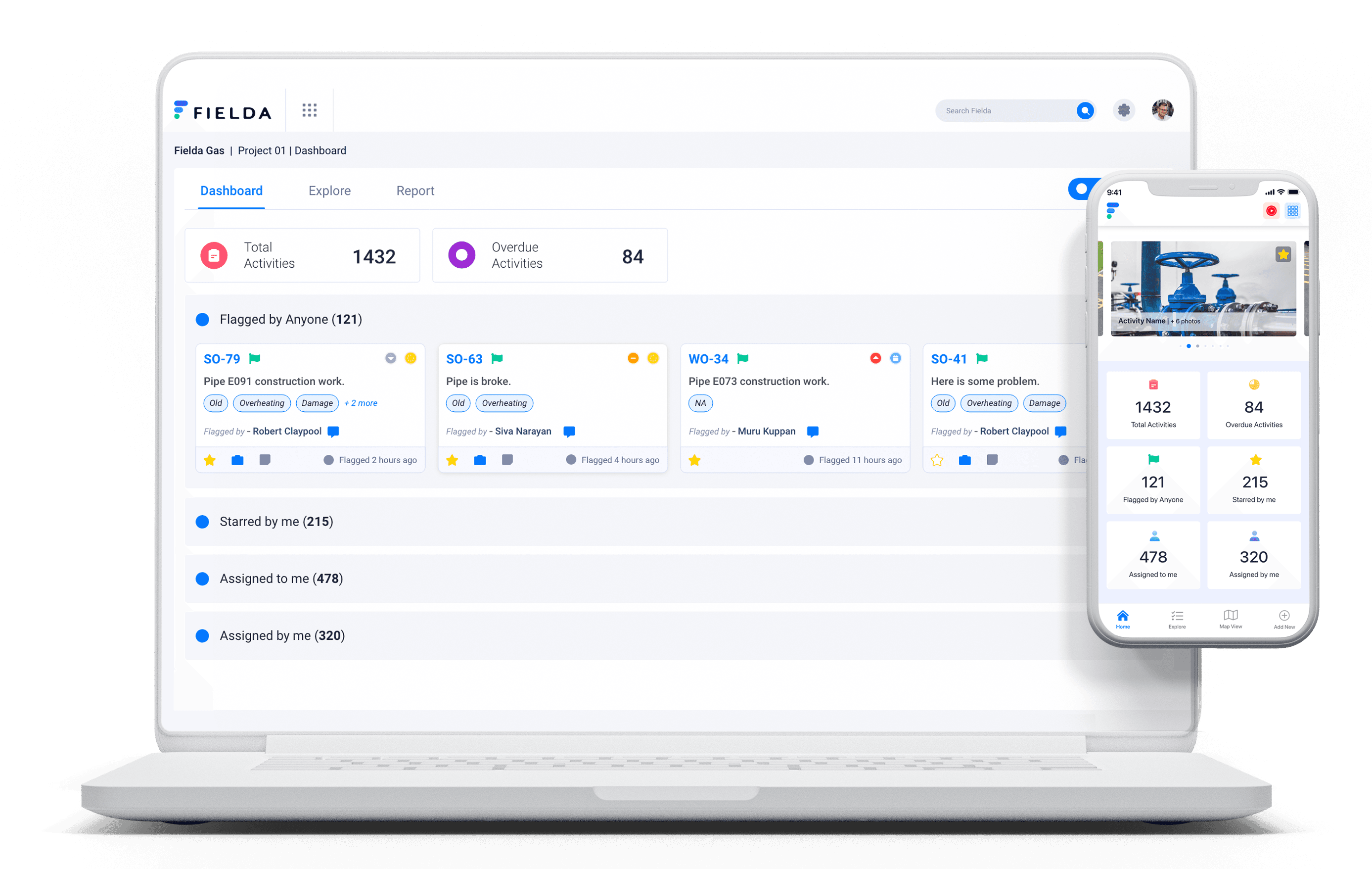The height and width of the screenshot is (869, 1372).
Task: Open settings gear icon in header
Action: tap(1124, 110)
